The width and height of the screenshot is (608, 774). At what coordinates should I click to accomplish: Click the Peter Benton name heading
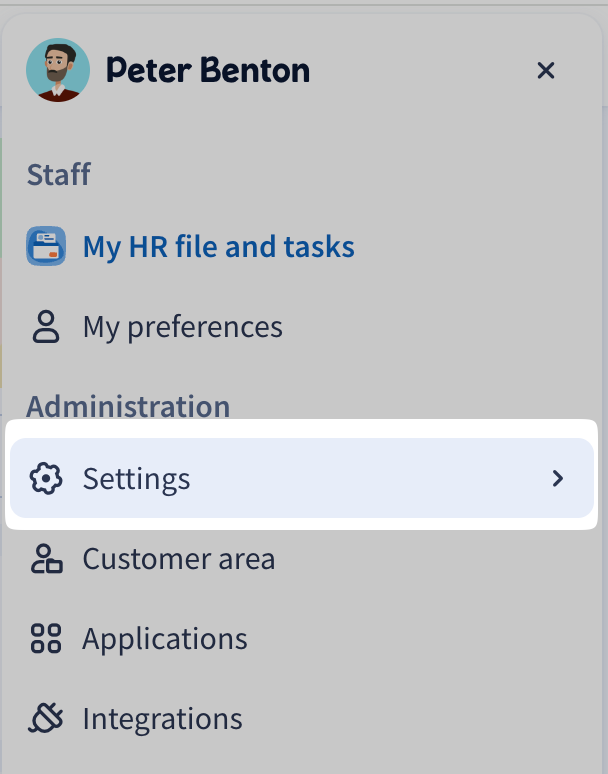click(x=207, y=70)
